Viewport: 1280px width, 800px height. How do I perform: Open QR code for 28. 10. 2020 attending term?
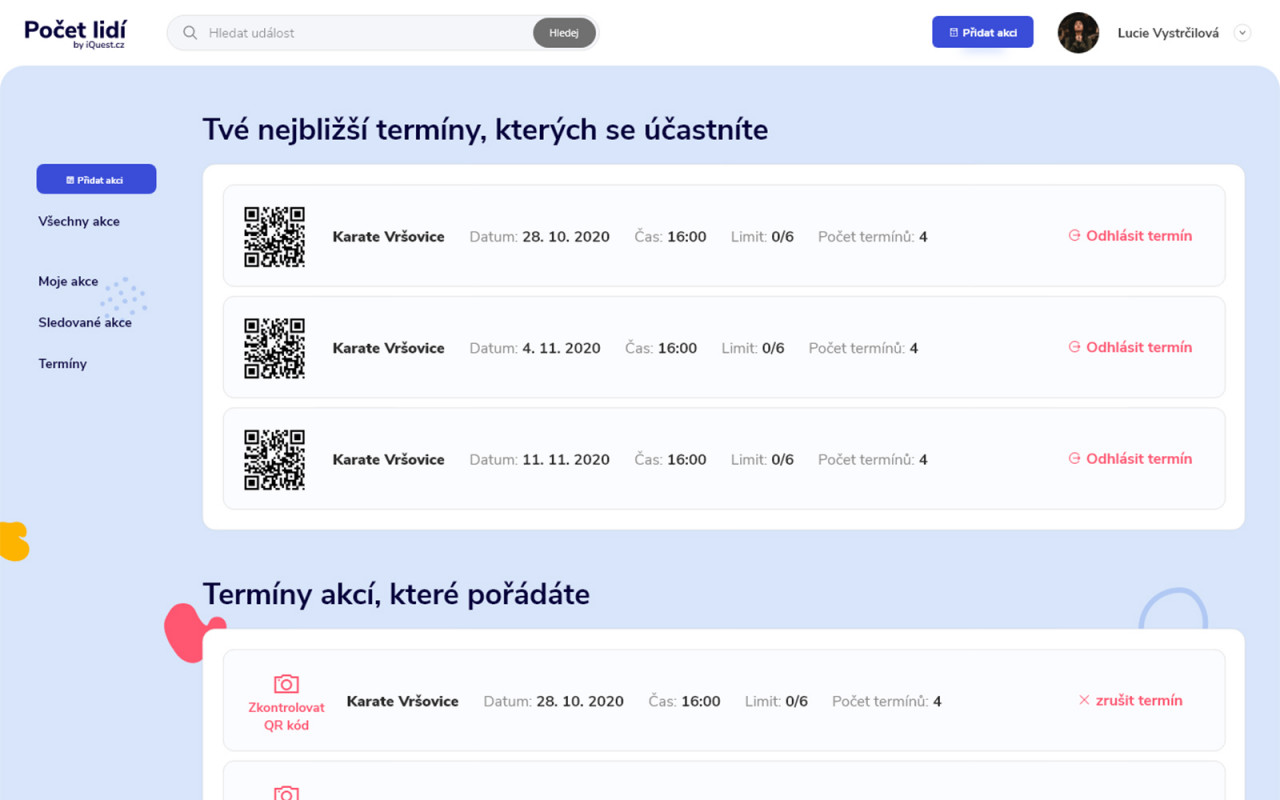coord(275,237)
